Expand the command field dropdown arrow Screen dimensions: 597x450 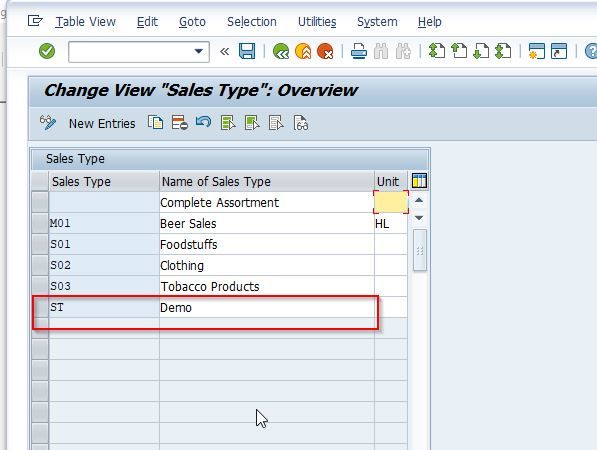[x=198, y=51]
